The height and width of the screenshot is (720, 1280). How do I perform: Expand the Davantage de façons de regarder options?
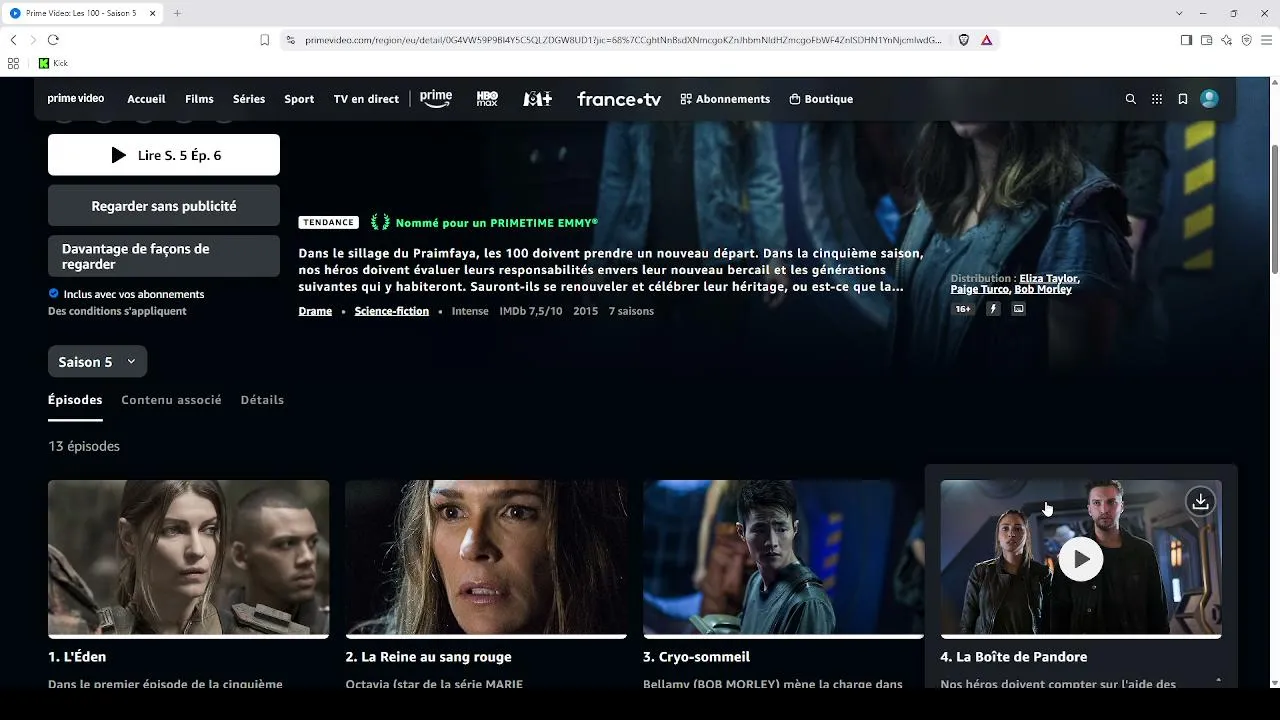pyautogui.click(x=164, y=256)
